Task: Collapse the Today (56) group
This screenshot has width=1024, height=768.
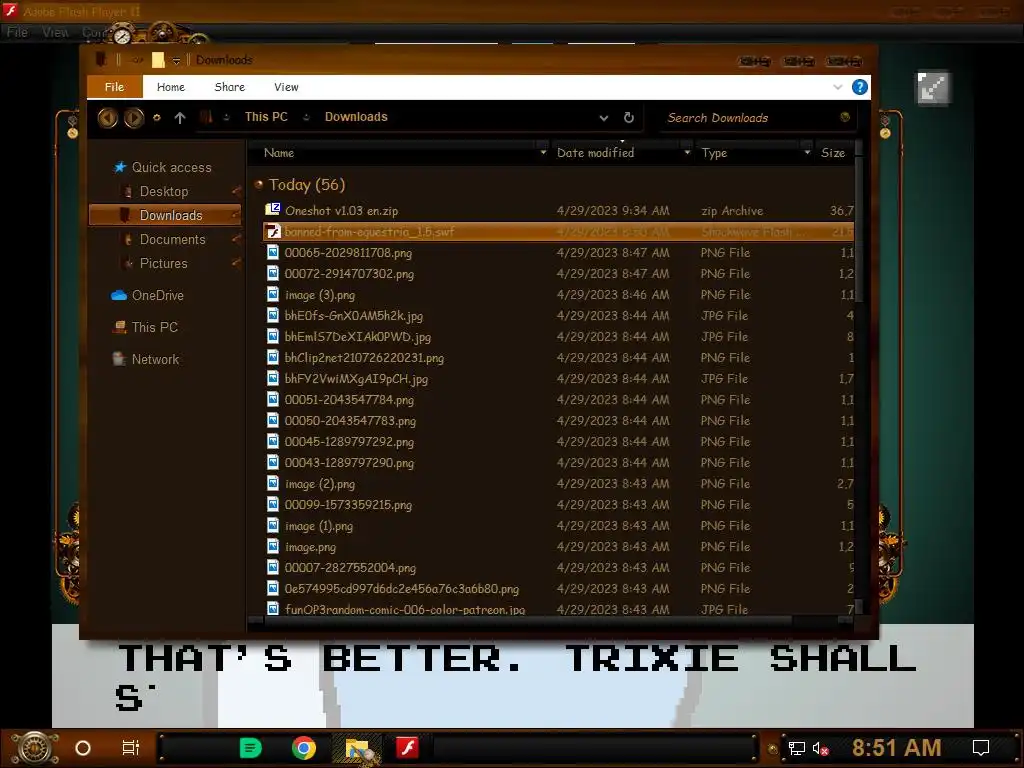Action: [259, 185]
